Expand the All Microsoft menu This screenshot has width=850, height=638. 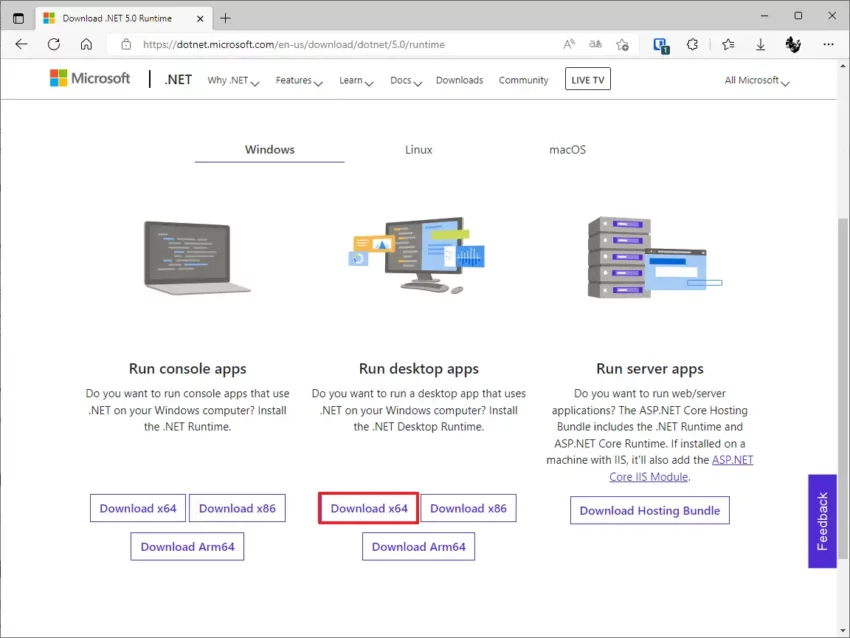point(757,80)
